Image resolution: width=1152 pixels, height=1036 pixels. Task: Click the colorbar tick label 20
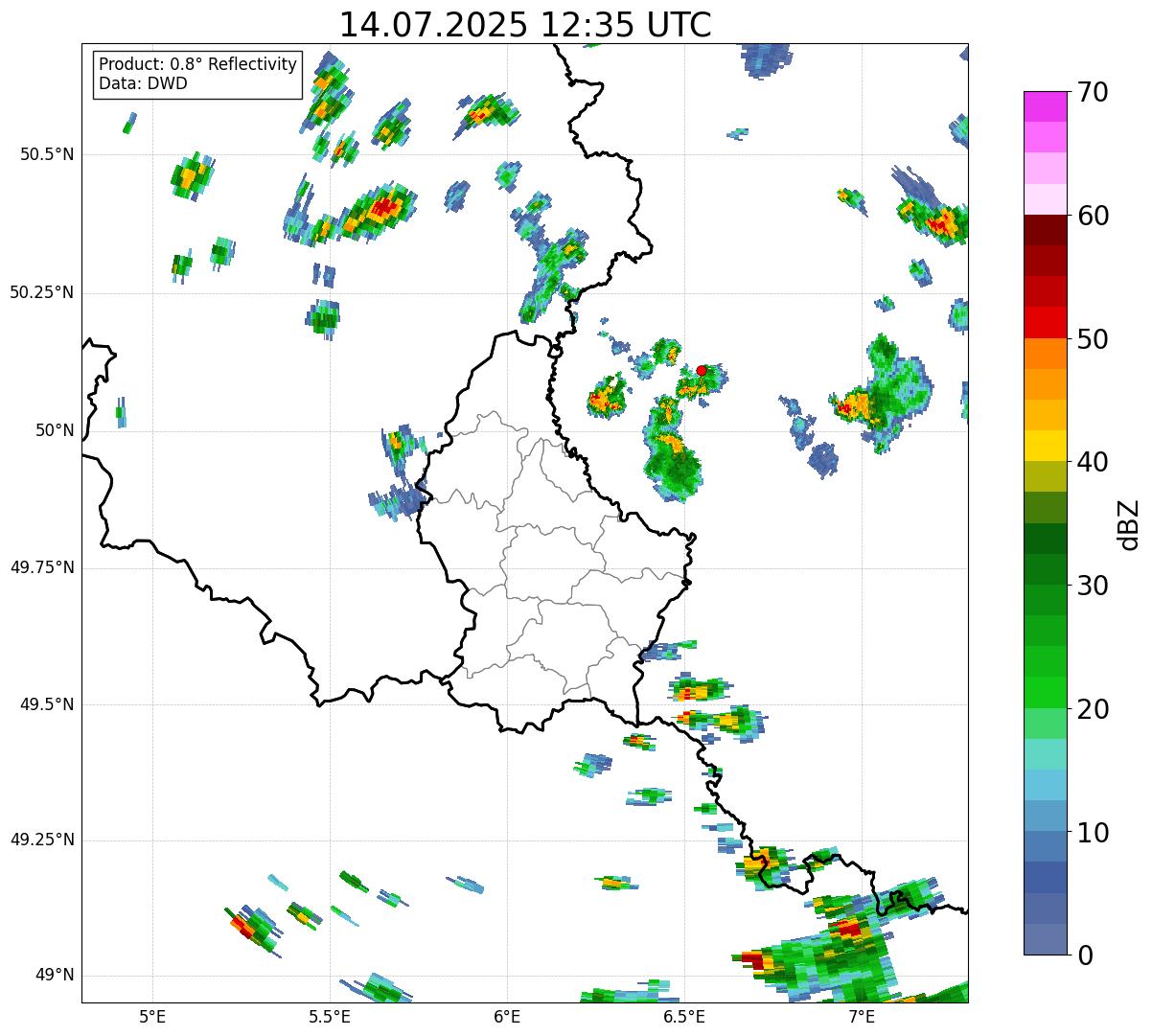(1093, 709)
